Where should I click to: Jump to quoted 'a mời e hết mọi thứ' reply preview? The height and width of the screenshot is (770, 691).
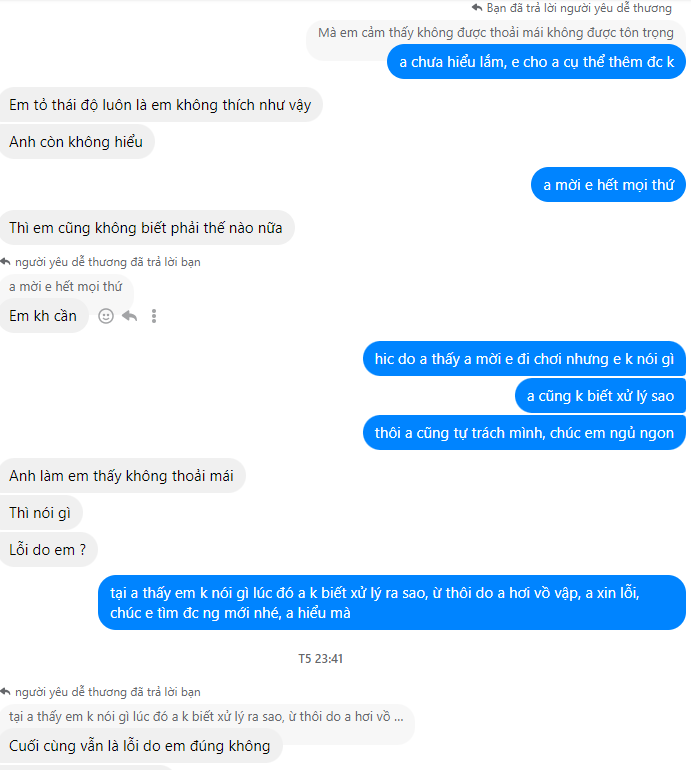66,286
